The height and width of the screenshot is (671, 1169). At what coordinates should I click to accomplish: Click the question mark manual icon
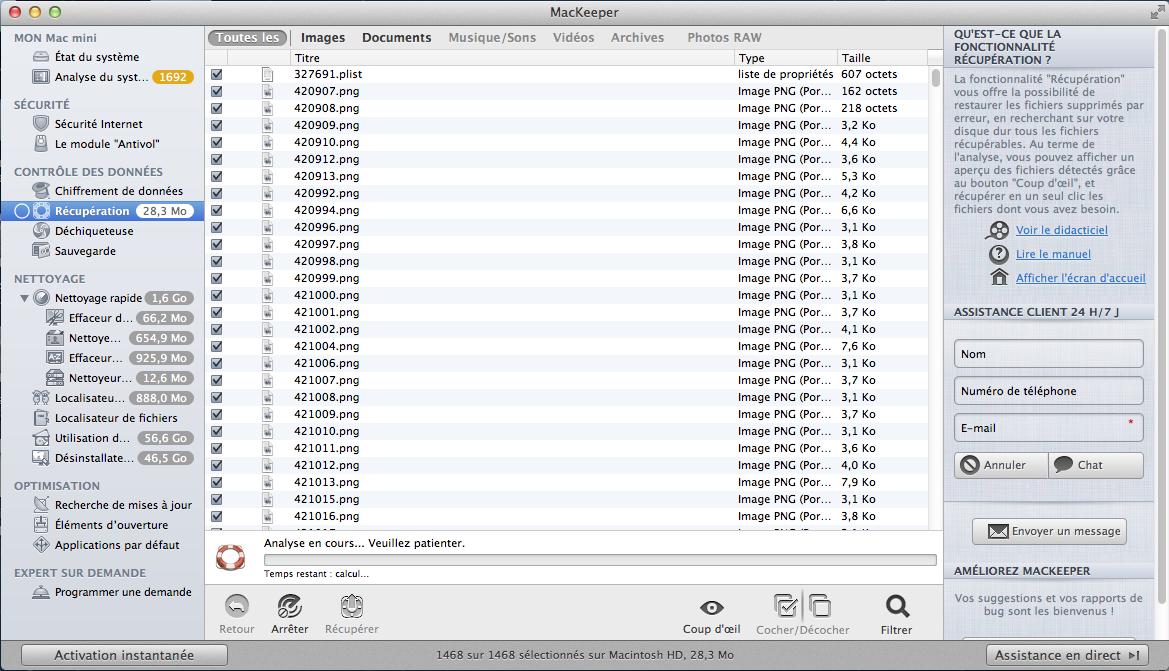pyautogui.click(x=999, y=253)
